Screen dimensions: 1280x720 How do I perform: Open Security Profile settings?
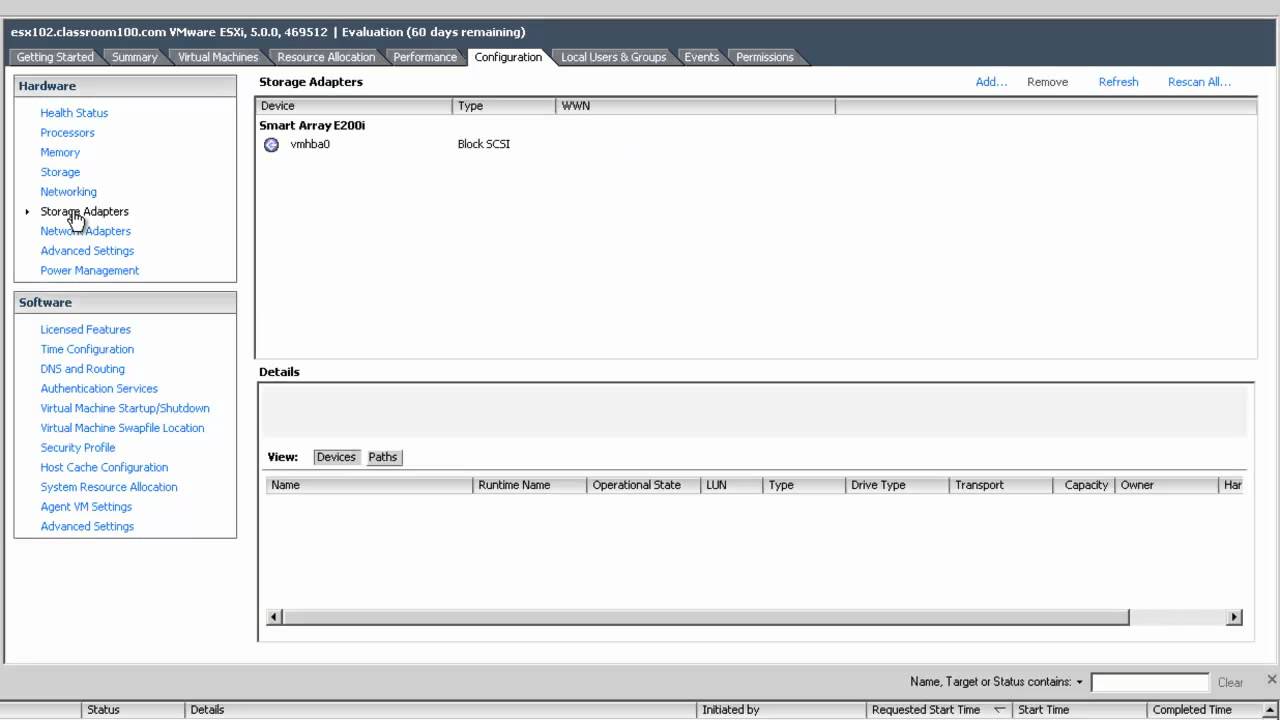(x=78, y=447)
